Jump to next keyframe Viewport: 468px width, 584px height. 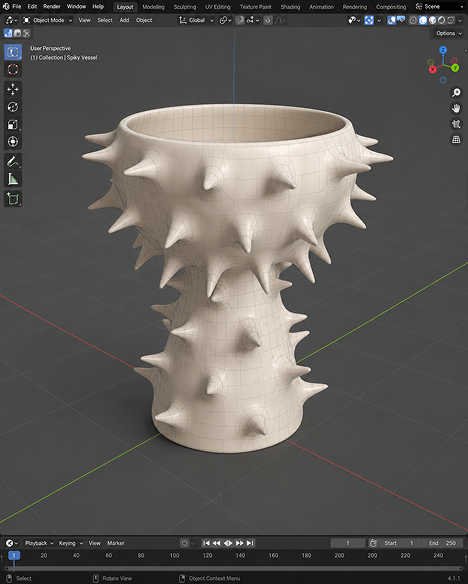coord(239,543)
